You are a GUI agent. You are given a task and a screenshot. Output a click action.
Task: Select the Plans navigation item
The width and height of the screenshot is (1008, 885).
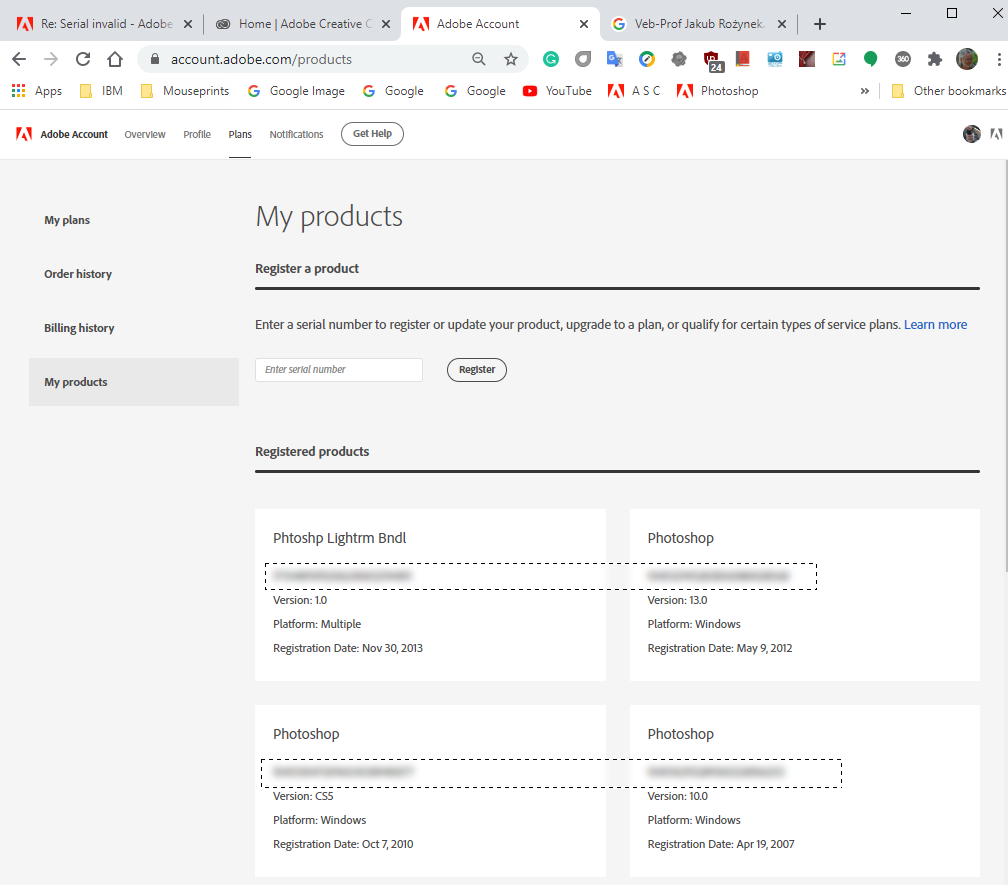click(x=240, y=133)
